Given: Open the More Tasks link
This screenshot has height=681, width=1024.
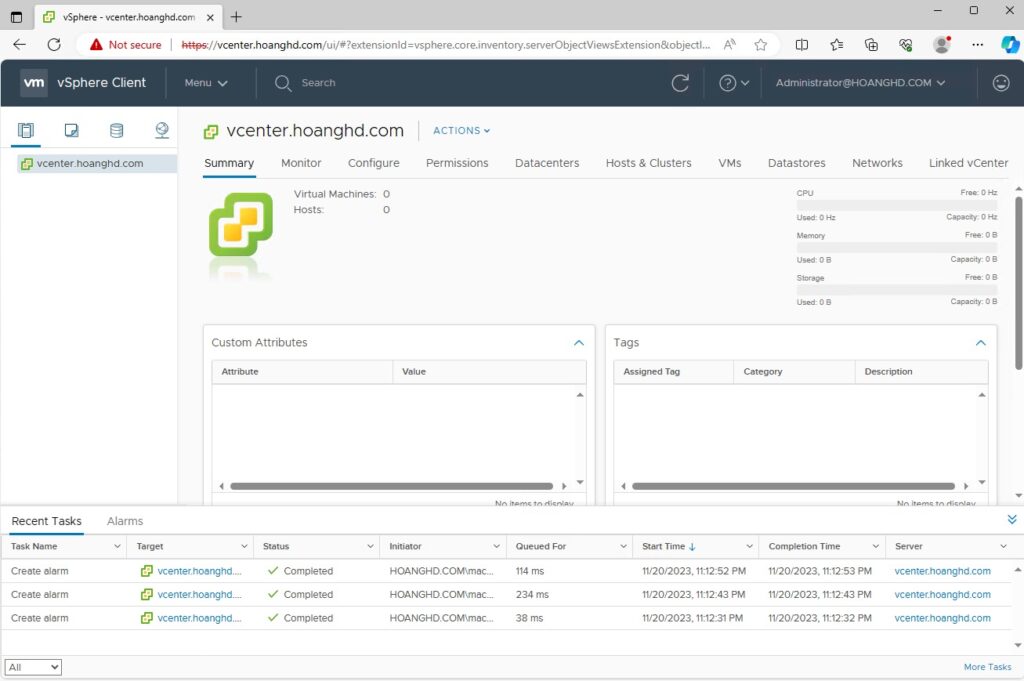Looking at the screenshot, I should point(987,667).
